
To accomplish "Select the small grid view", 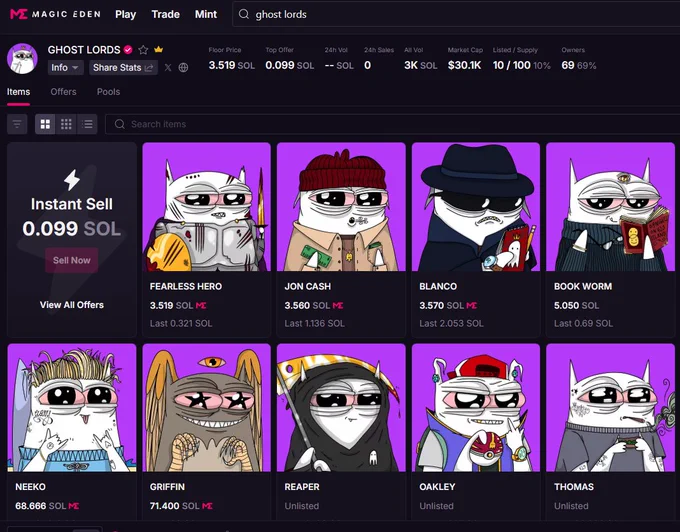I will pyautogui.click(x=66, y=124).
